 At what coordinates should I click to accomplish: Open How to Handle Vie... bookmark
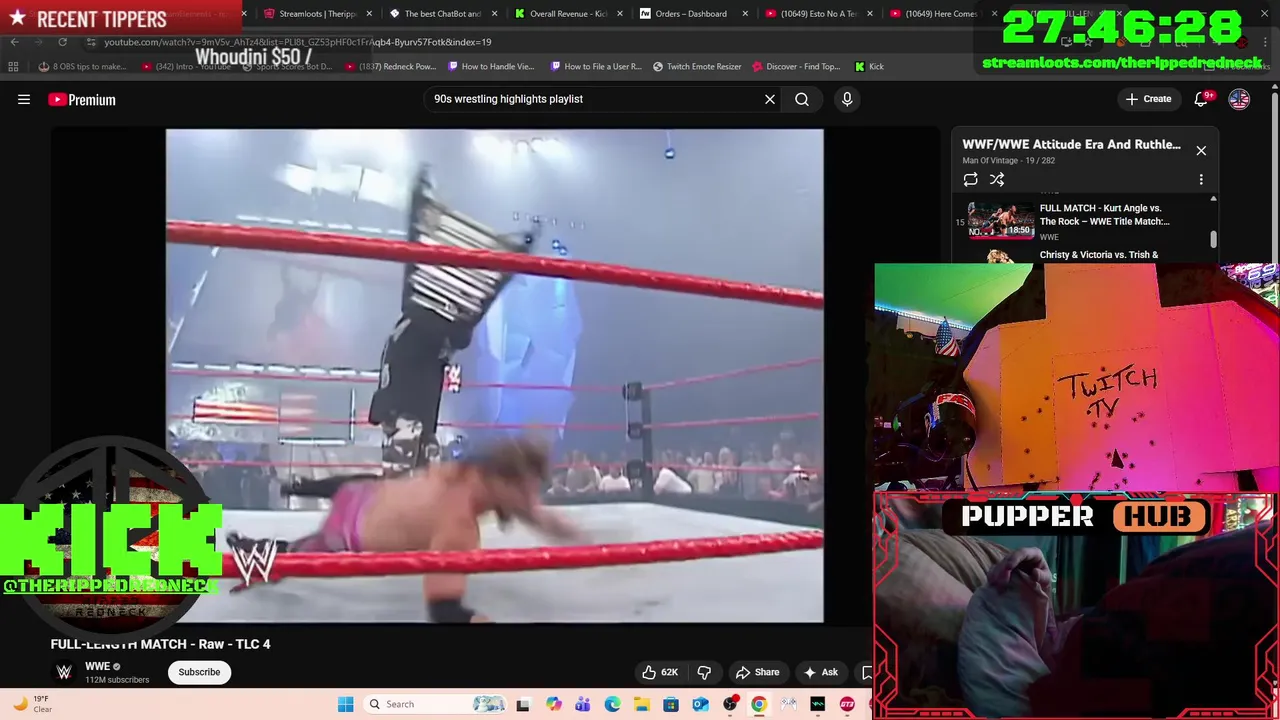[491, 67]
